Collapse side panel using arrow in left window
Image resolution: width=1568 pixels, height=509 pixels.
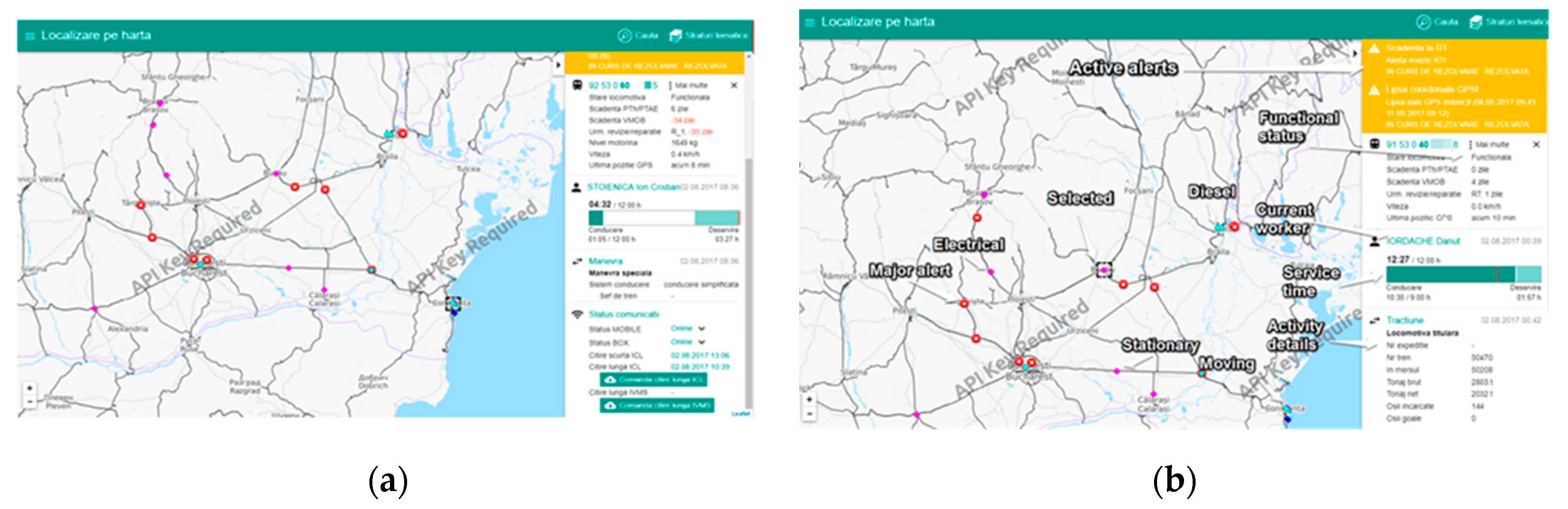[558, 65]
